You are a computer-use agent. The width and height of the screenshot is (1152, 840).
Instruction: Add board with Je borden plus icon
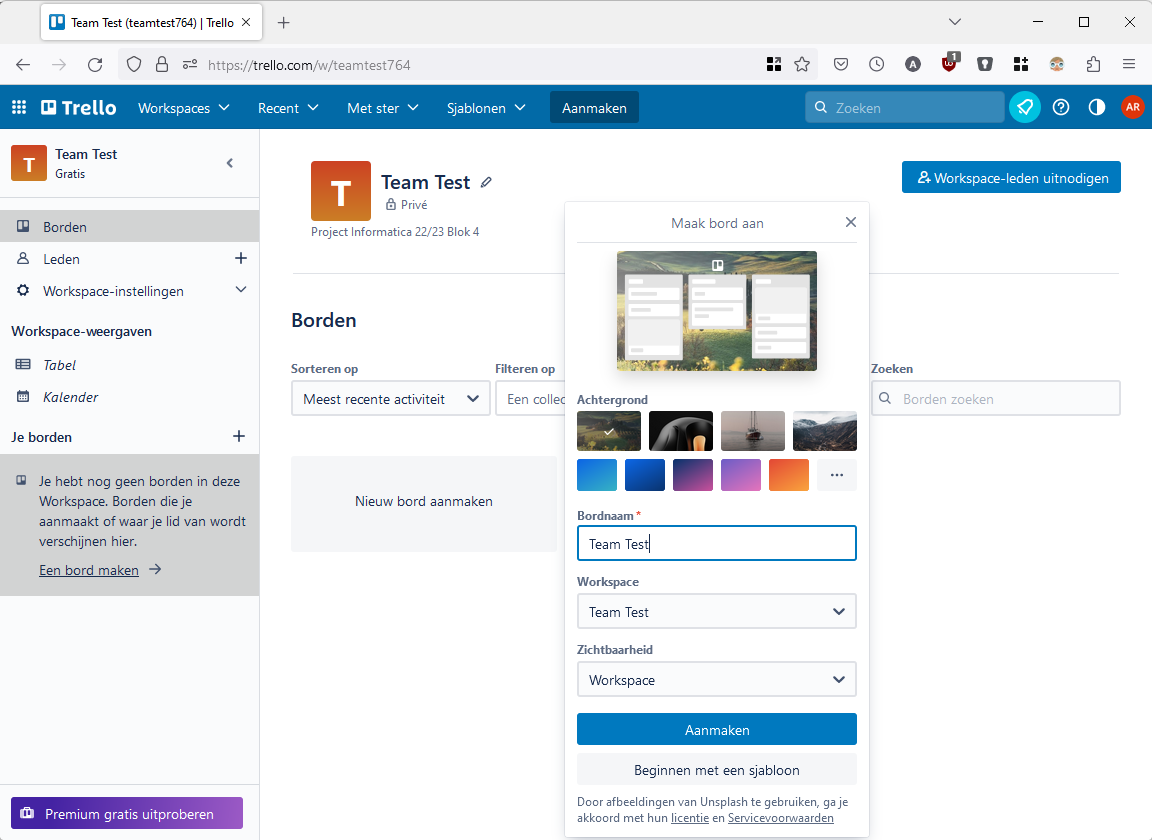point(239,437)
